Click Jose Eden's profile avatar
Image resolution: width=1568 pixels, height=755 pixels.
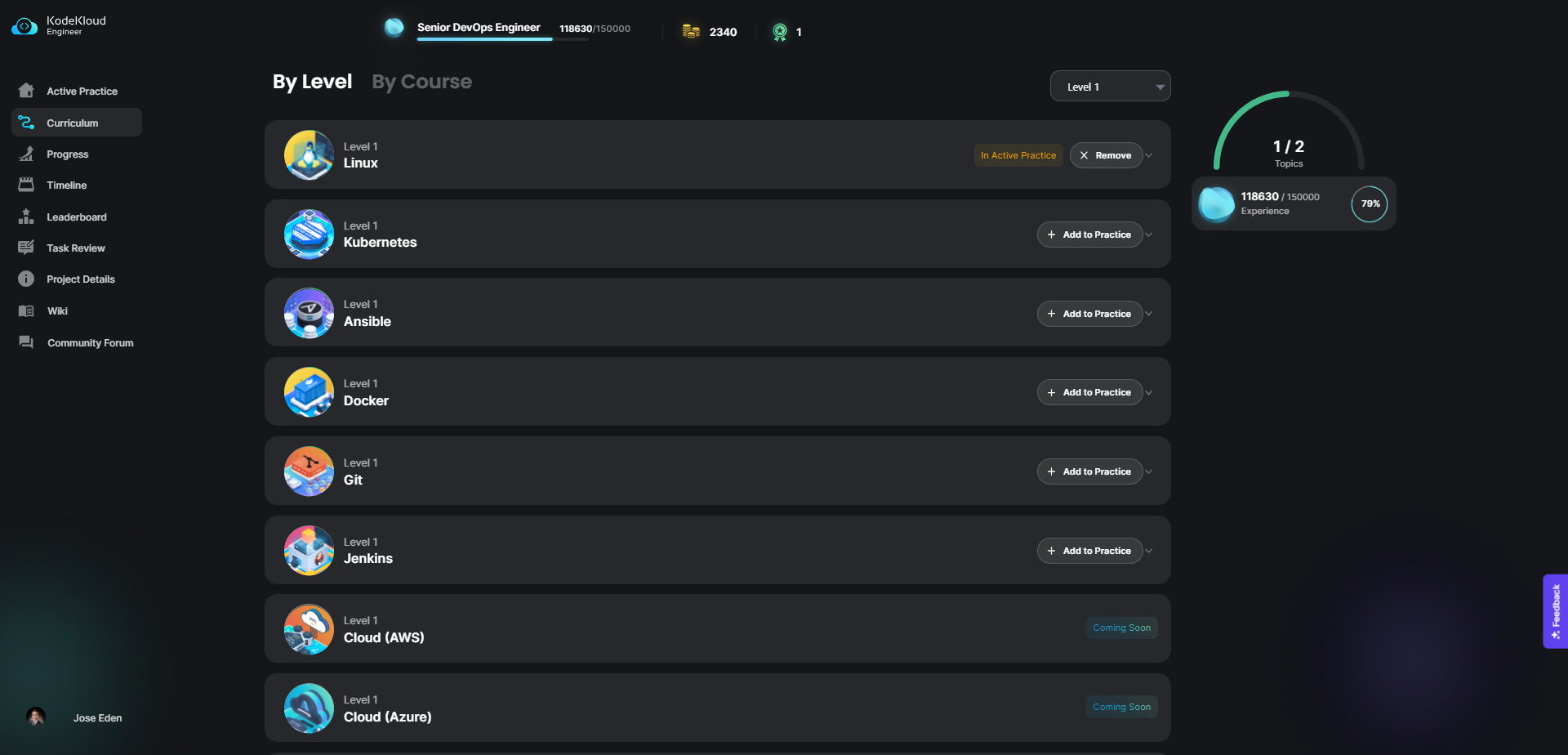pyautogui.click(x=35, y=717)
